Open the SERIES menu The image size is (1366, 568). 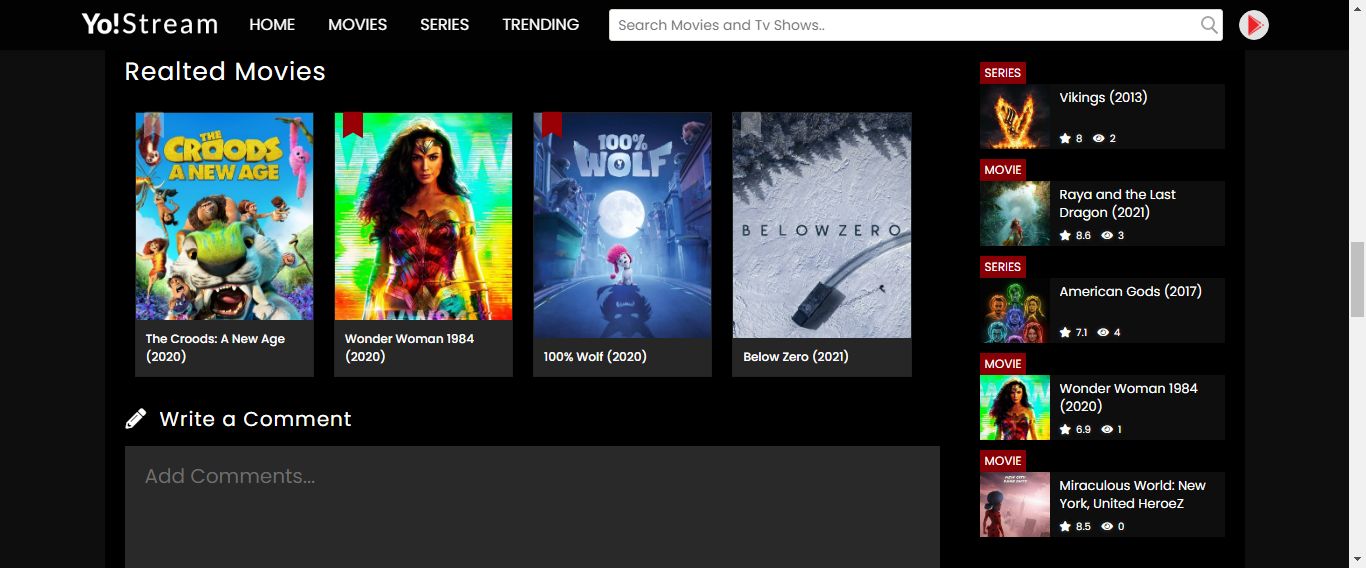point(444,25)
